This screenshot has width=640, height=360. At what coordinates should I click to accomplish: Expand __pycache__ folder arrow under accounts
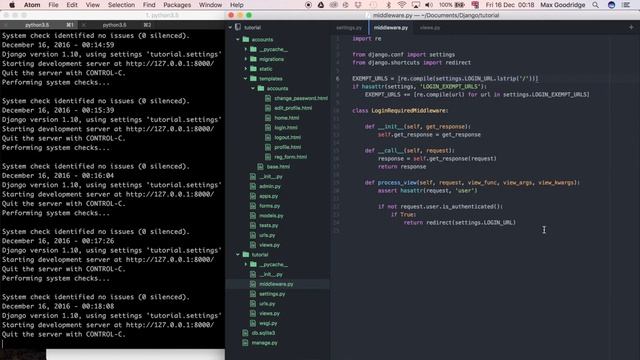246,49
